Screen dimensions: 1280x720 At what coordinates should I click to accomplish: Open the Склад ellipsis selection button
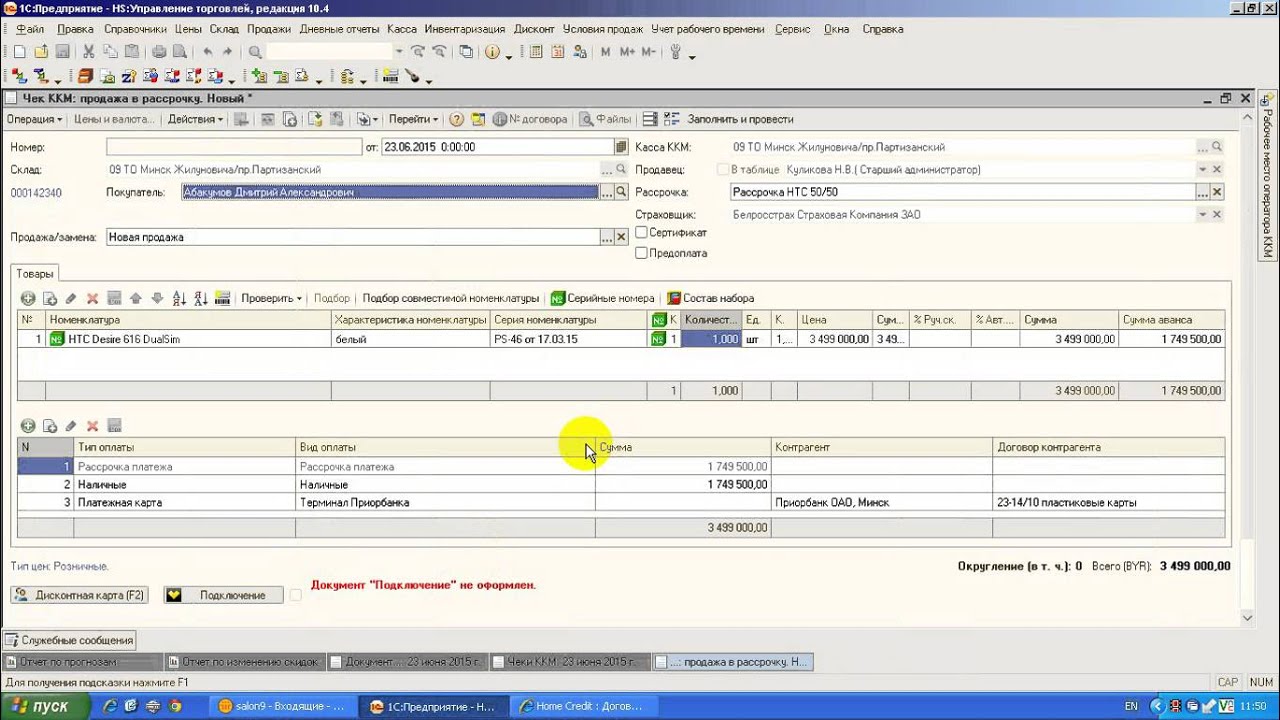pyautogui.click(x=606, y=170)
